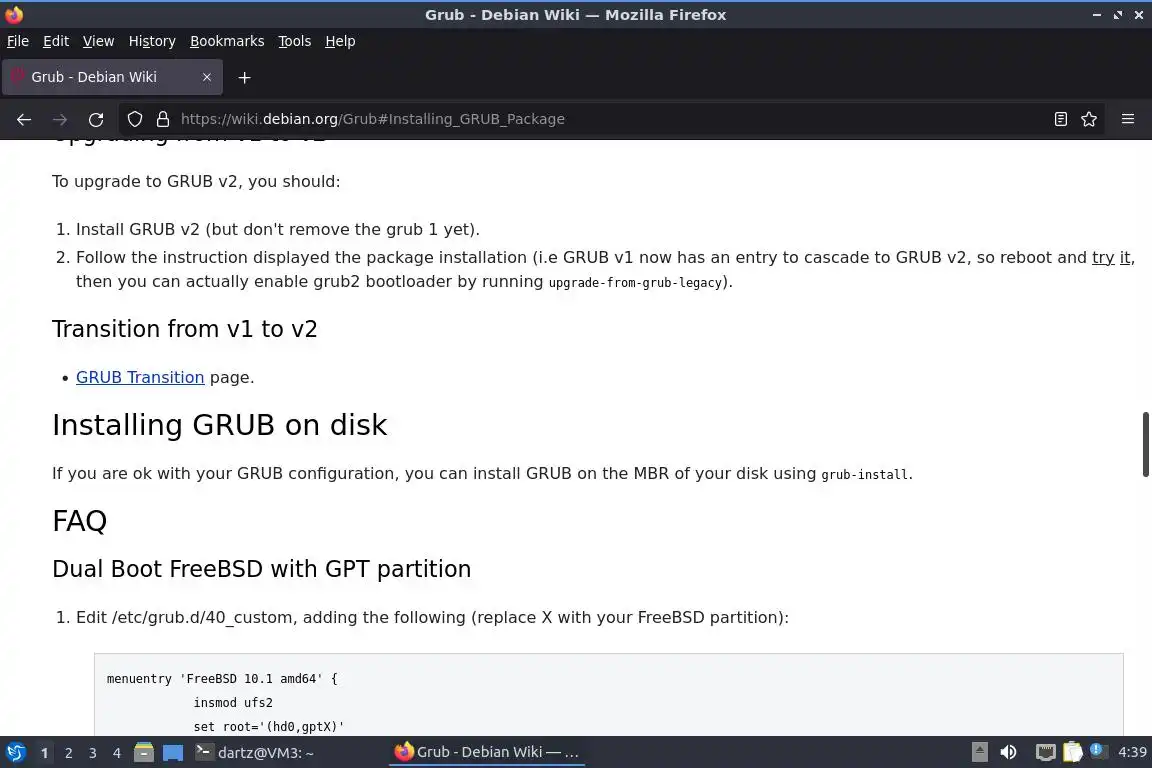The height and width of the screenshot is (768, 1152).
Task: Bookmark this page with the star
Action: [x=1089, y=119]
